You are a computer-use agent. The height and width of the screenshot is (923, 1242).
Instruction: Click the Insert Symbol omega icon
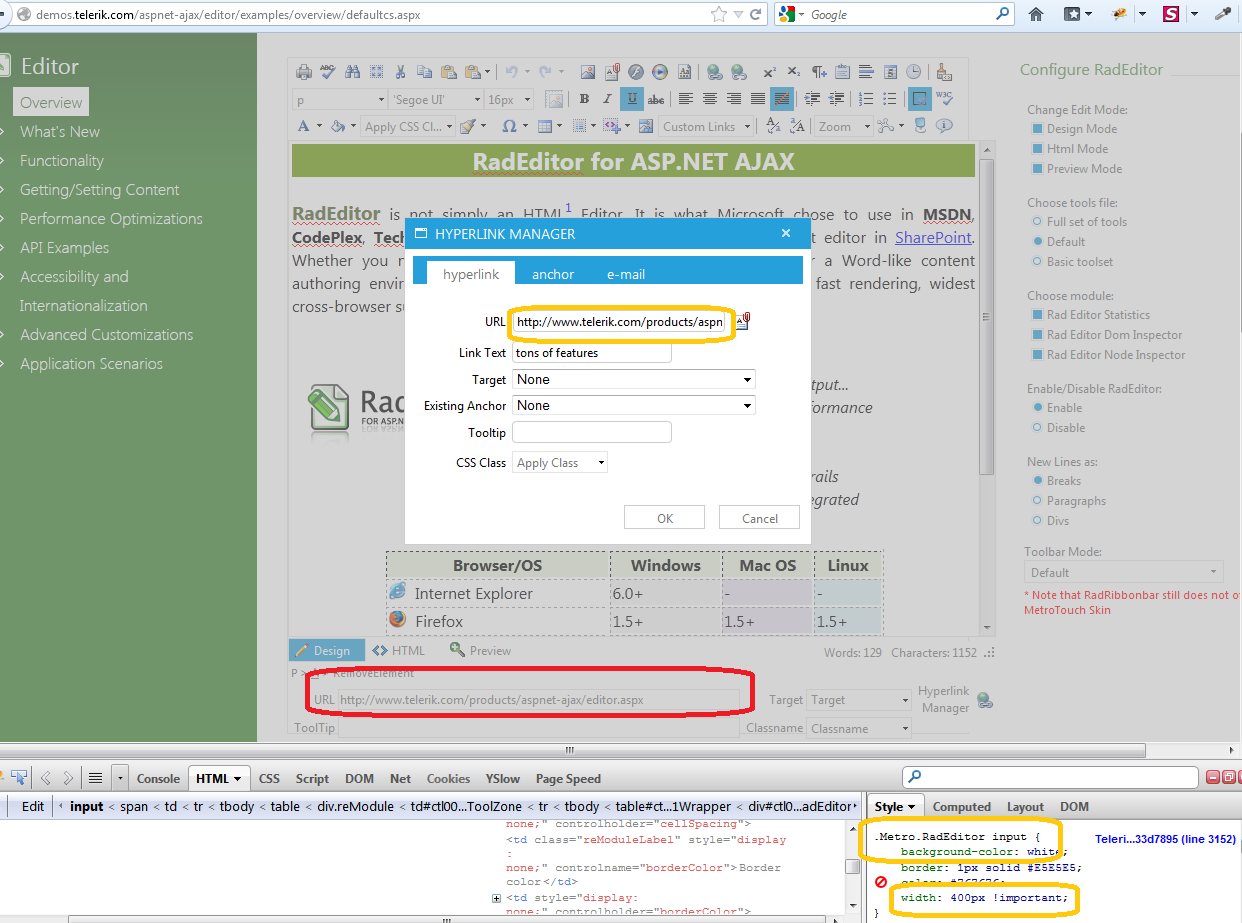pos(509,126)
